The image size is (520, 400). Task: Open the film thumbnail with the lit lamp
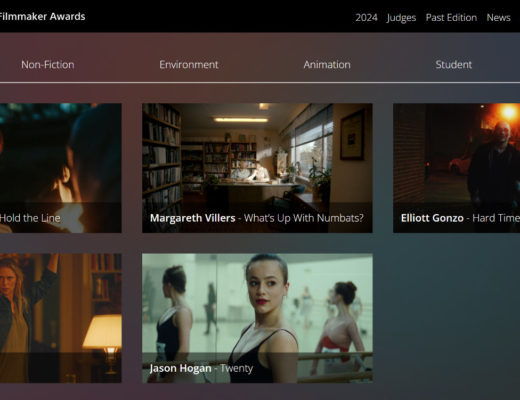coord(61,318)
